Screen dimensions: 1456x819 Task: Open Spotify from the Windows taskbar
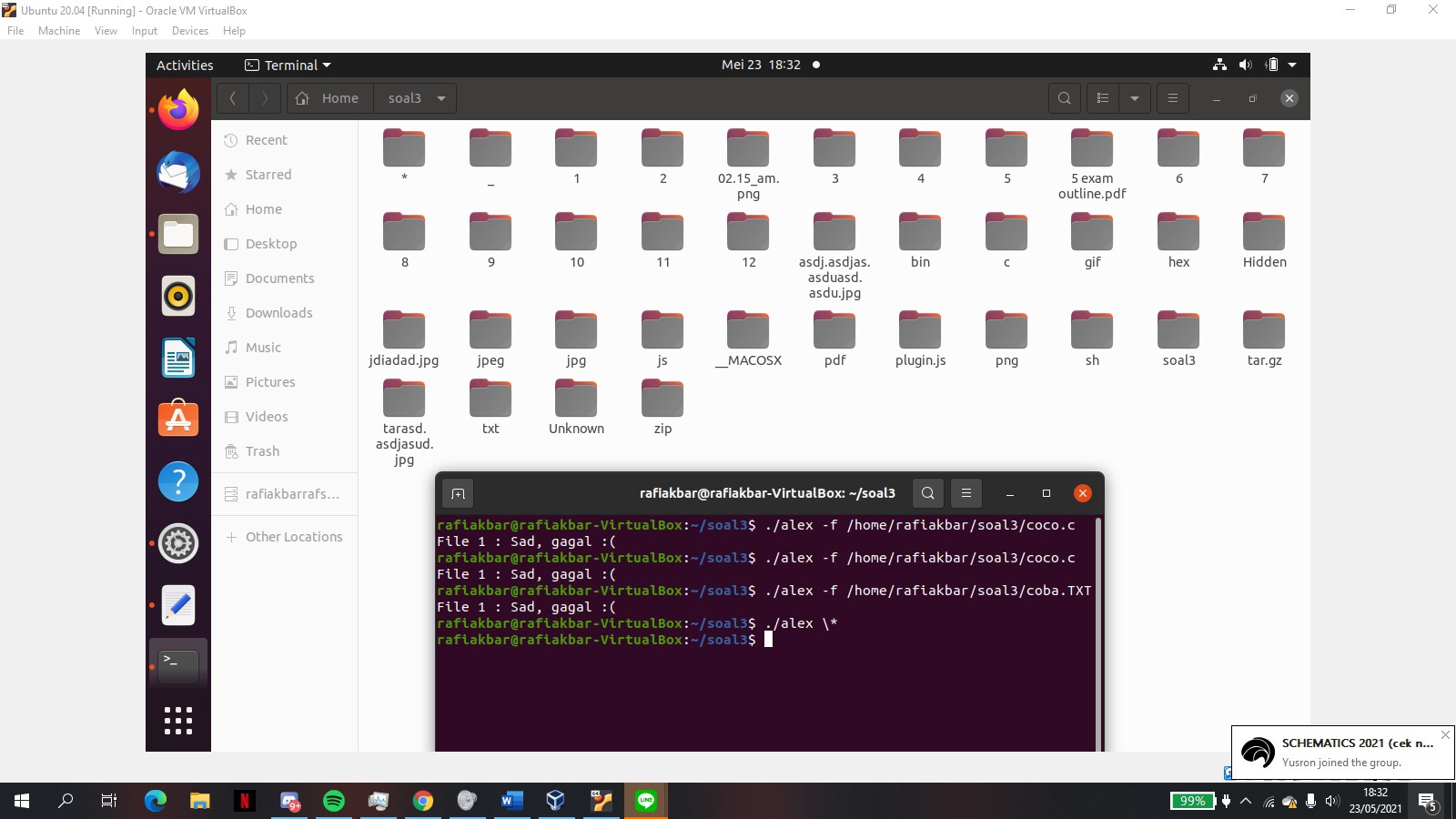[x=335, y=801]
